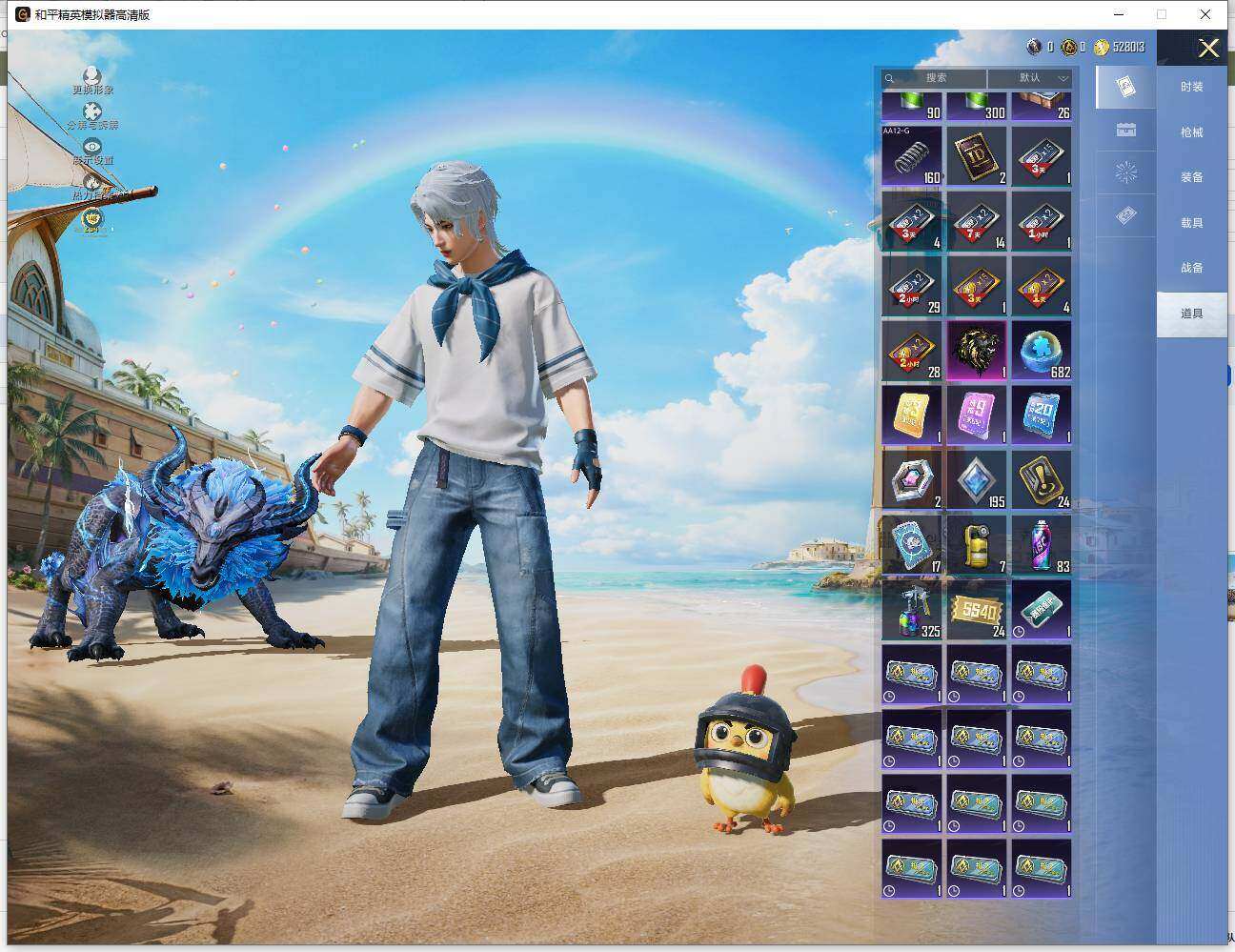1235x952 pixels.
Task: Select the firework sub-category icon tab
Action: coord(1125,172)
